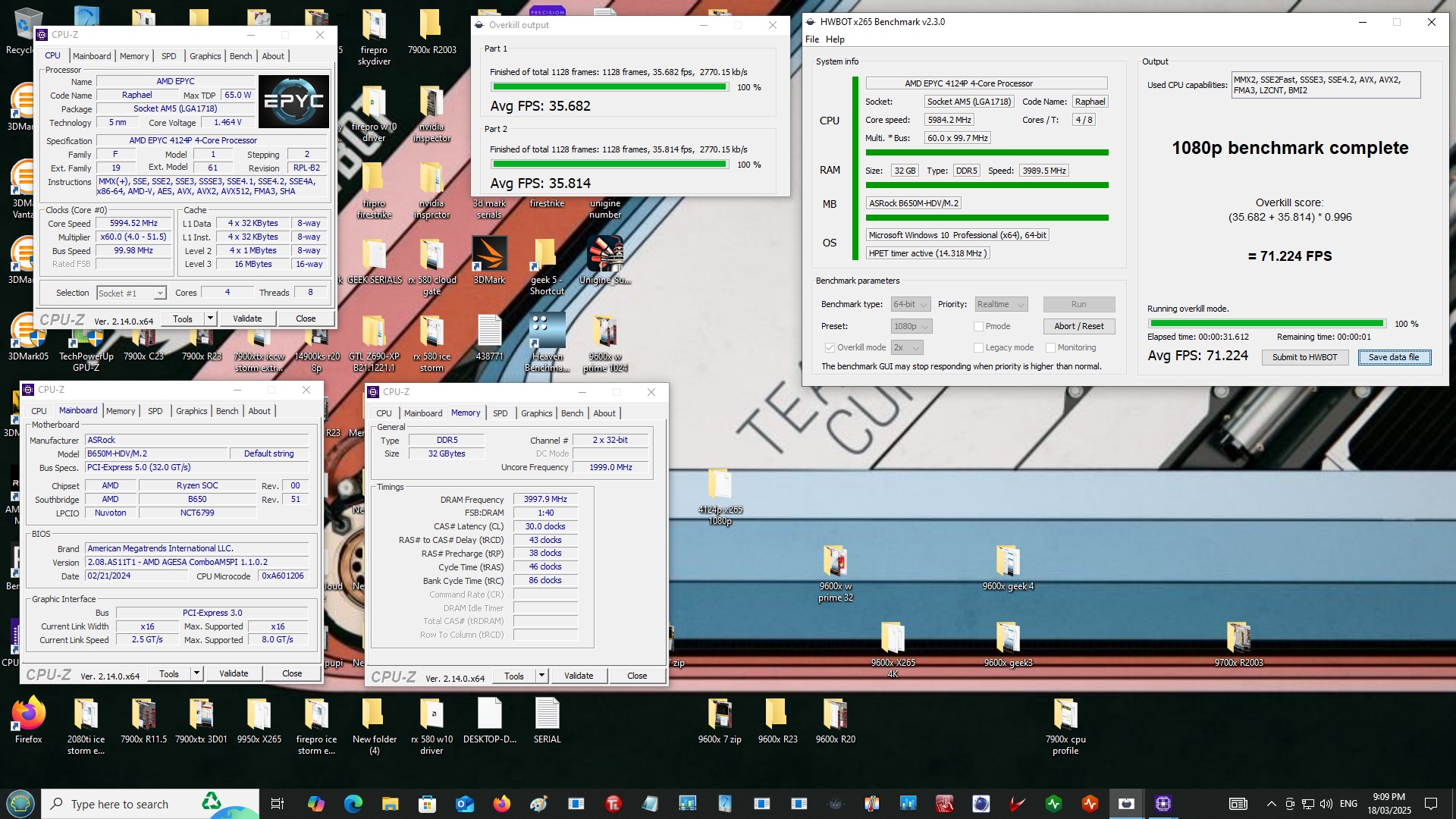Click the Abort / Reset button
The height and width of the screenshot is (819, 1456).
point(1078,326)
